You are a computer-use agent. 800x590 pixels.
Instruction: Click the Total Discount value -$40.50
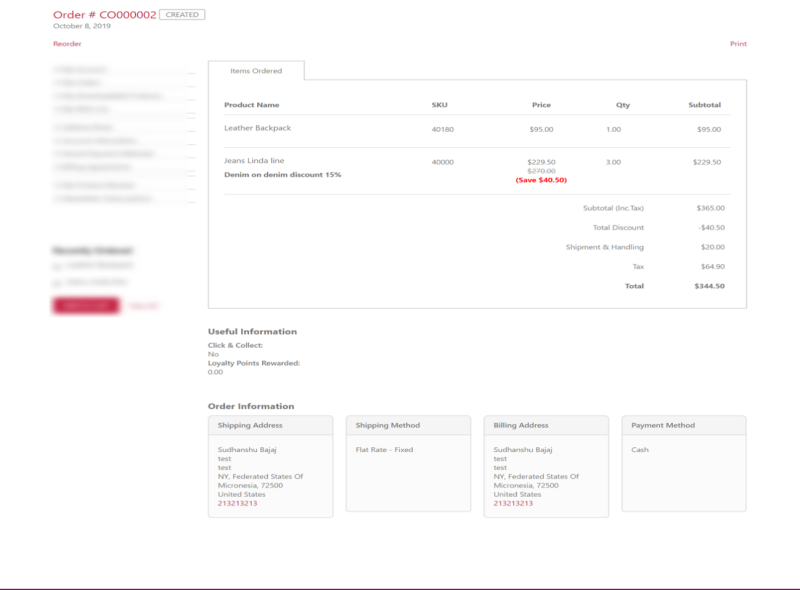(x=711, y=228)
